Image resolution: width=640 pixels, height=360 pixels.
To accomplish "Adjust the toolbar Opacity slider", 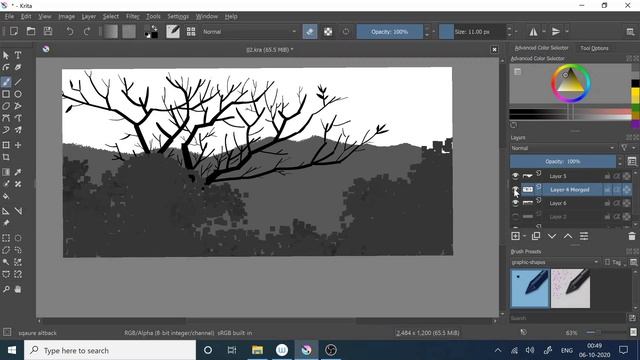I will tap(389, 31).
